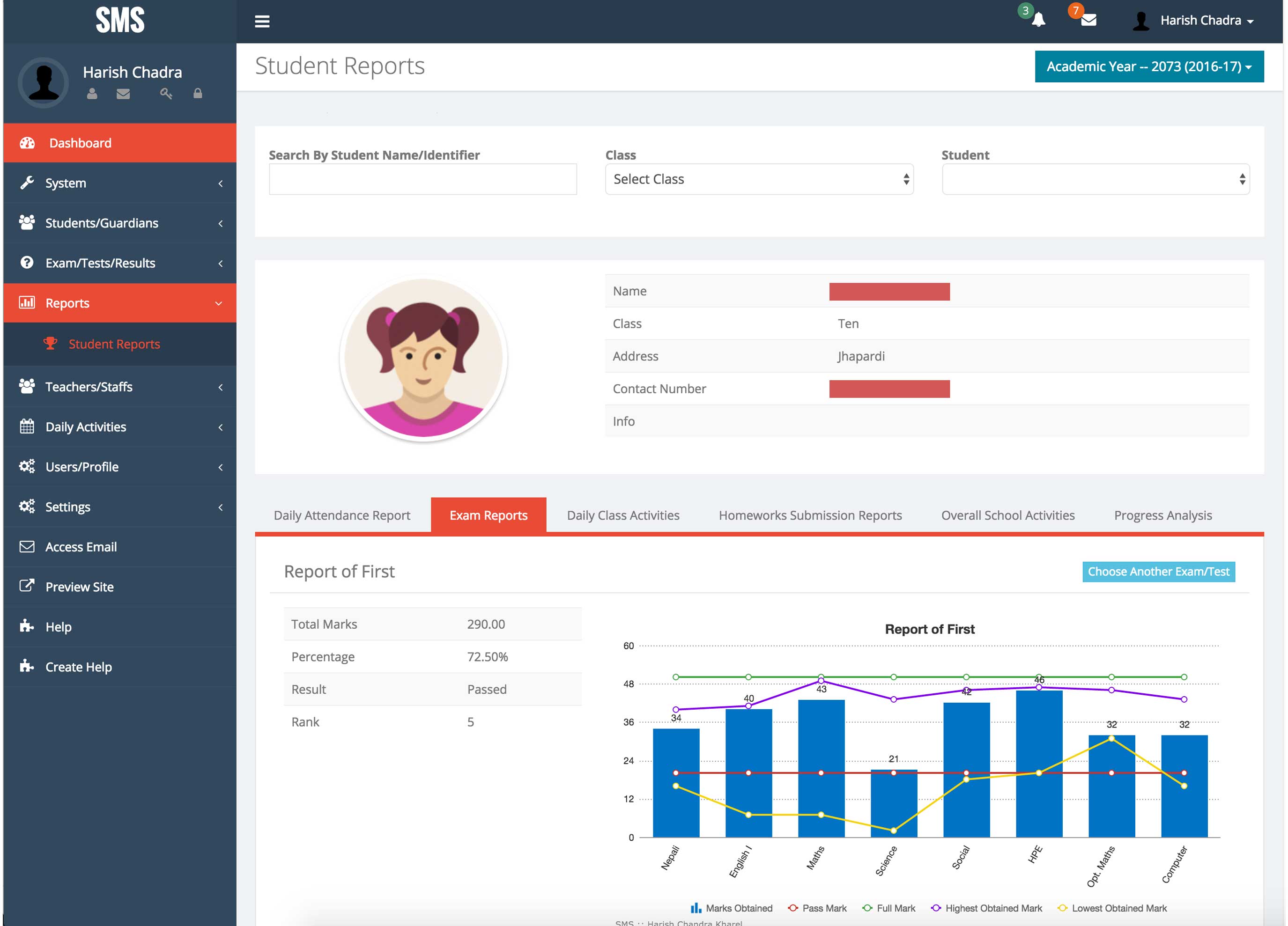Click the sidebar profile avatar picture
The height and width of the screenshot is (926, 1288).
pos(43,83)
